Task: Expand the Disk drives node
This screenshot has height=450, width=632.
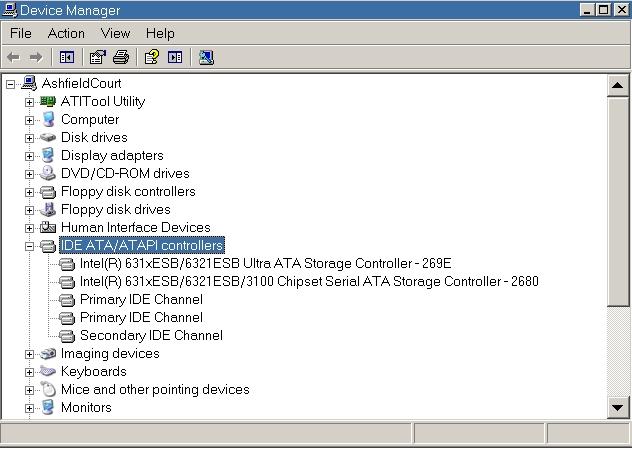Action: pos(29,138)
